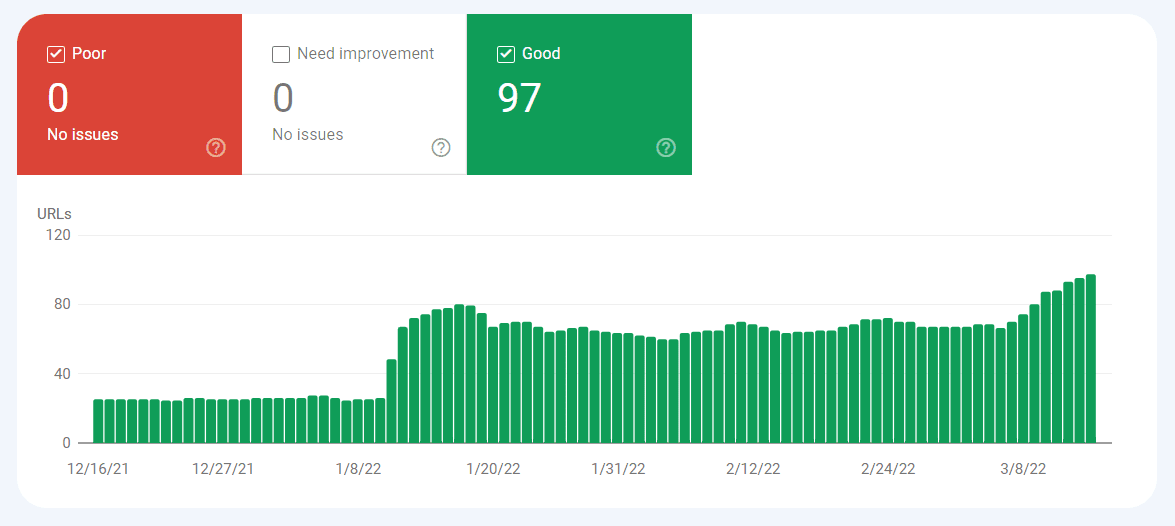Click the zero count on Need improvement card
Image resolution: width=1175 pixels, height=526 pixels.
pyautogui.click(x=283, y=98)
